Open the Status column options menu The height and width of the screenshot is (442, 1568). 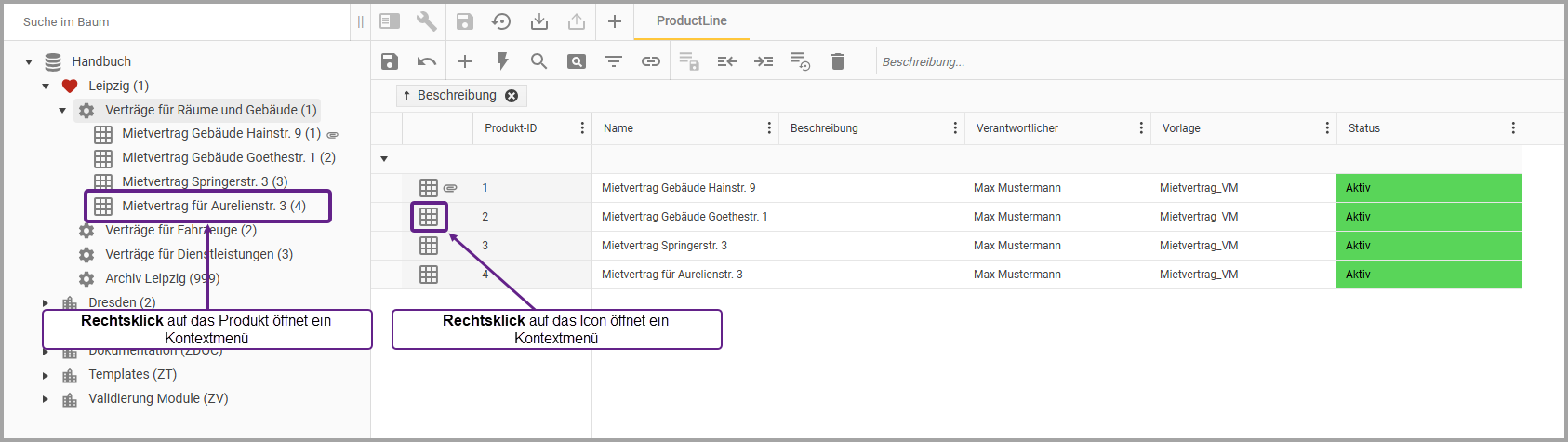pyautogui.click(x=1513, y=128)
